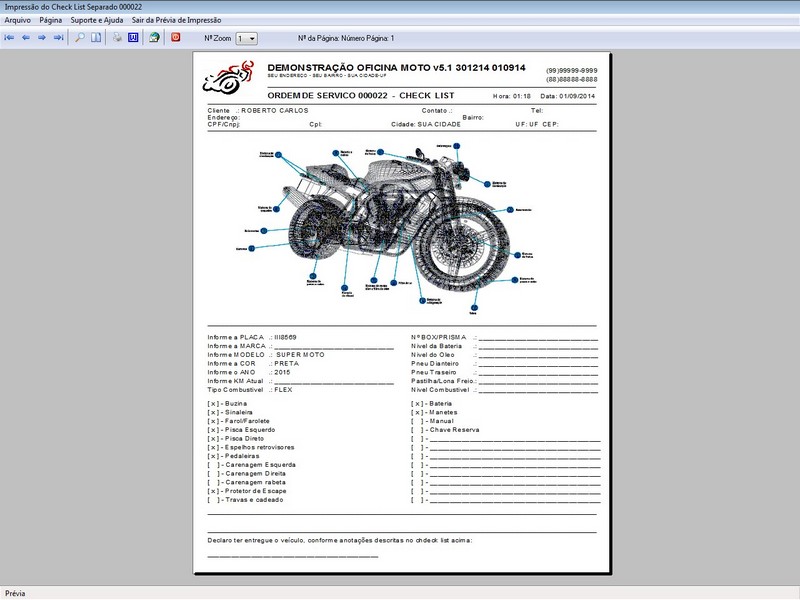Screen dimensions: 800x600
Task: Click the Pisca Esquerdo checklist box
Action: tap(213, 430)
